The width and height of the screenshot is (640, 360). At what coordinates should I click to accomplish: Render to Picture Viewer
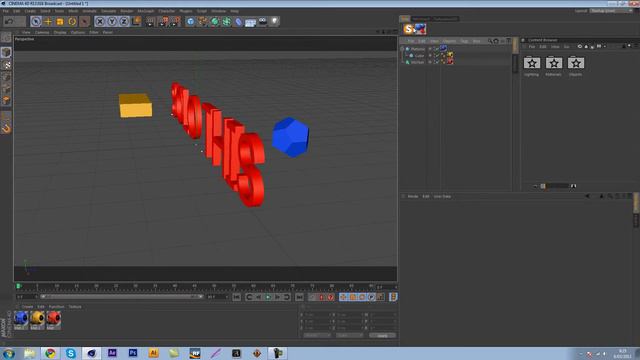(x=163, y=21)
